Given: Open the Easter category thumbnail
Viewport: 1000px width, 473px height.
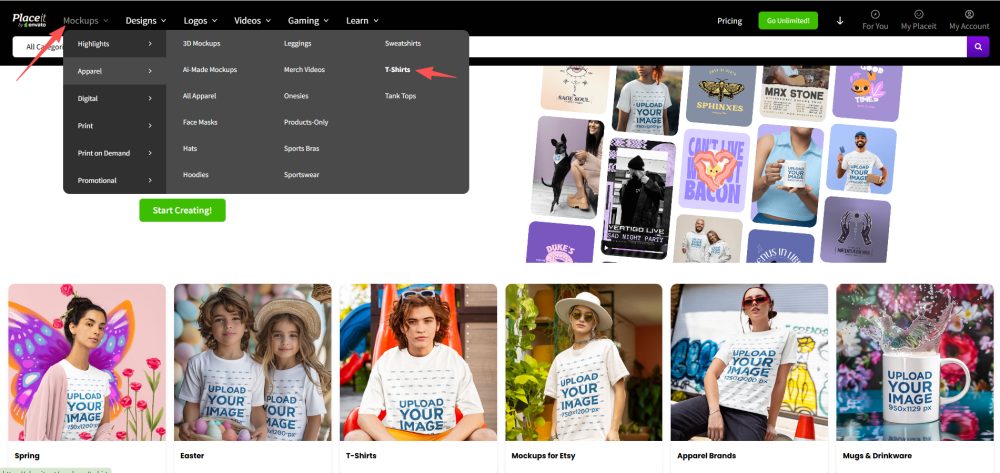Looking at the screenshot, I should [253, 362].
